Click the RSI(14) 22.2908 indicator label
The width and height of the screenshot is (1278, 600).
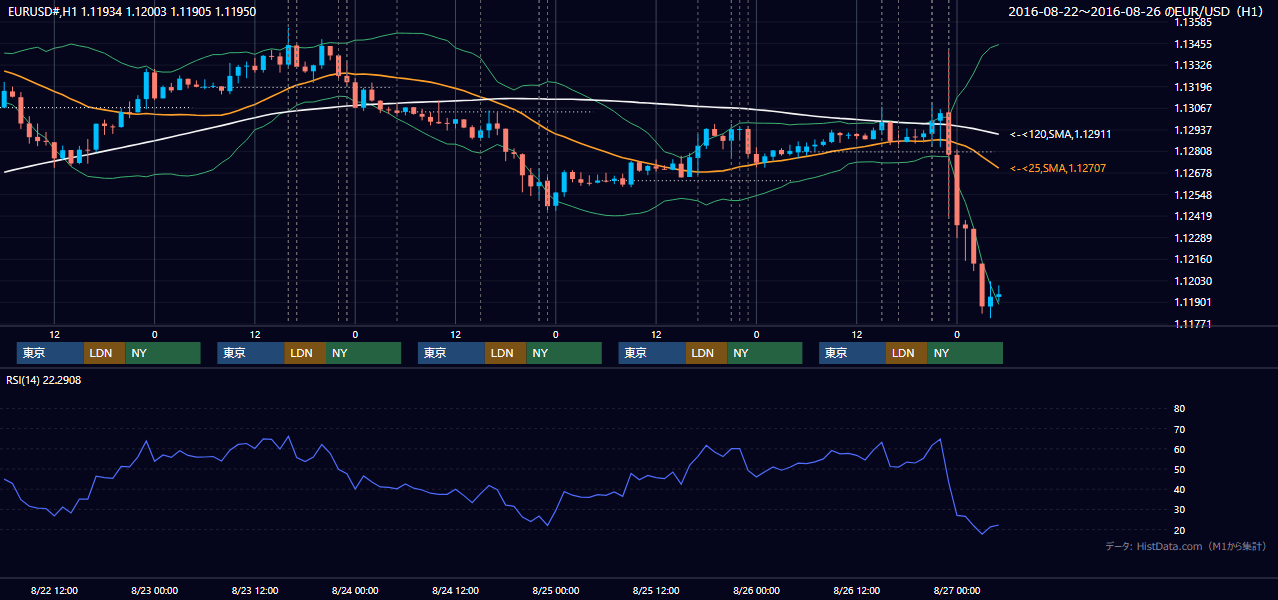pos(44,380)
